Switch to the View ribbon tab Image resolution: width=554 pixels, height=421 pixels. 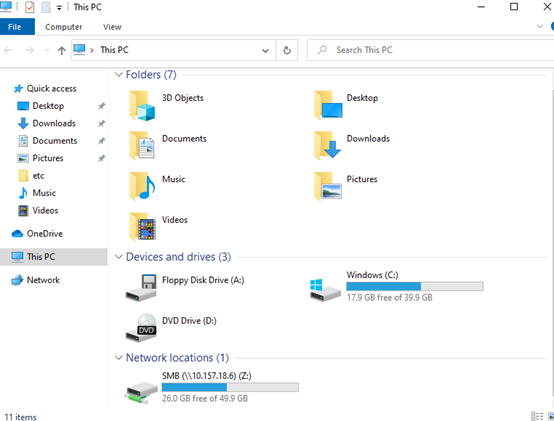click(x=112, y=27)
